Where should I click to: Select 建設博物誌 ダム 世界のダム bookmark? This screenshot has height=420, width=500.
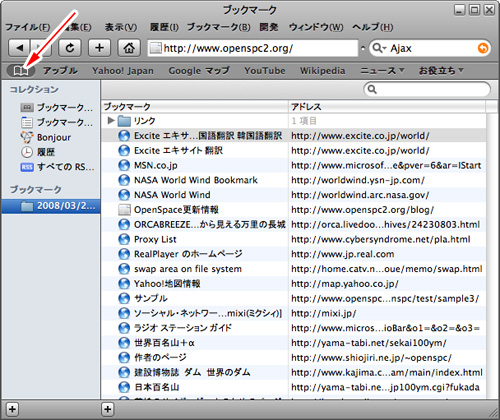293,372
